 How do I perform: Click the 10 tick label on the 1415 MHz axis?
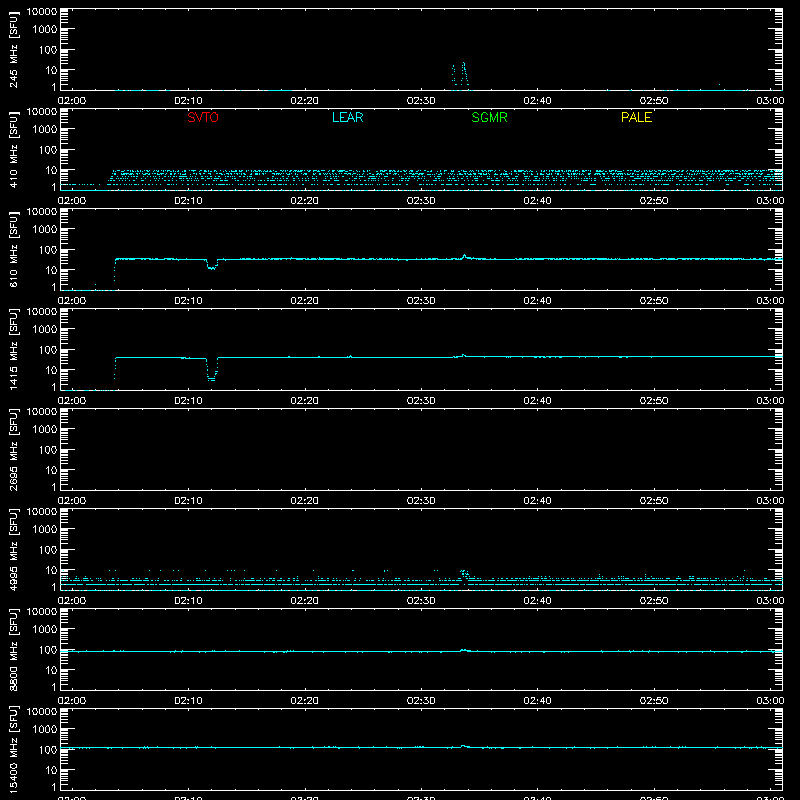(x=52, y=370)
